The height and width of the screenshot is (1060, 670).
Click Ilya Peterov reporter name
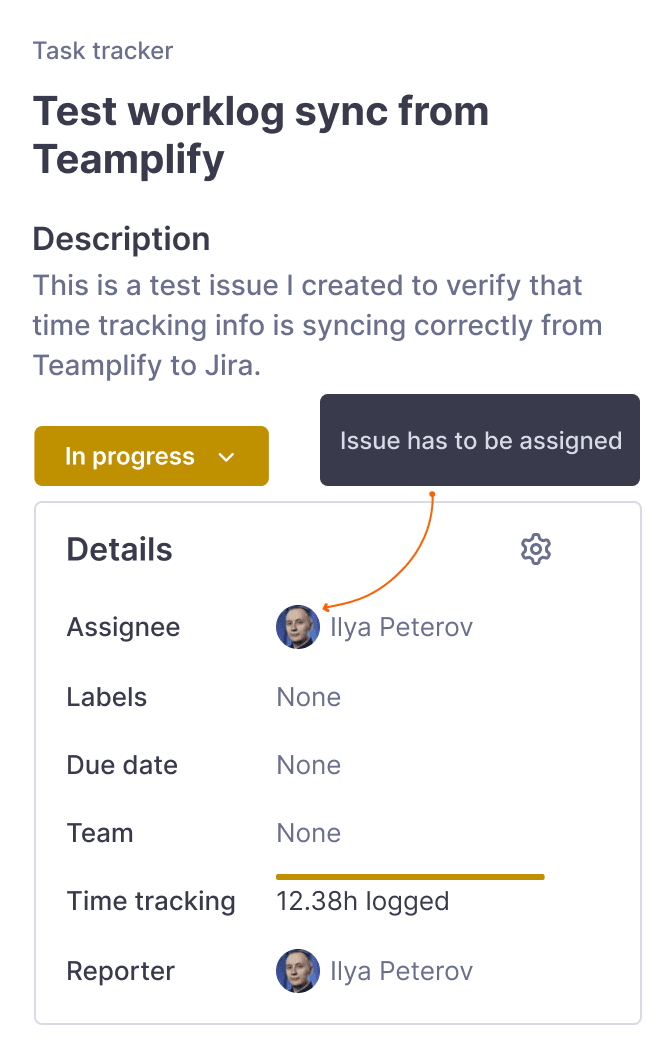pyautogui.click(x=401, y=971)
